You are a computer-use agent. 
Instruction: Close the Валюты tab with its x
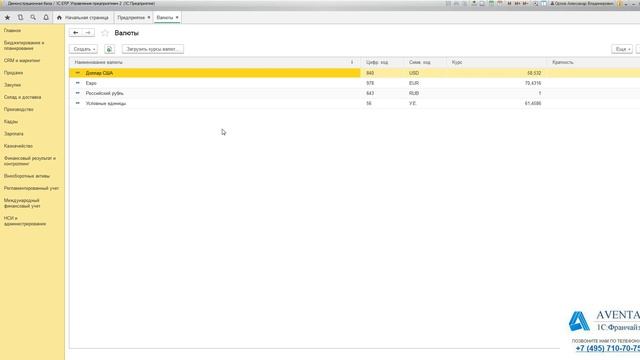(x=177, y=18)
